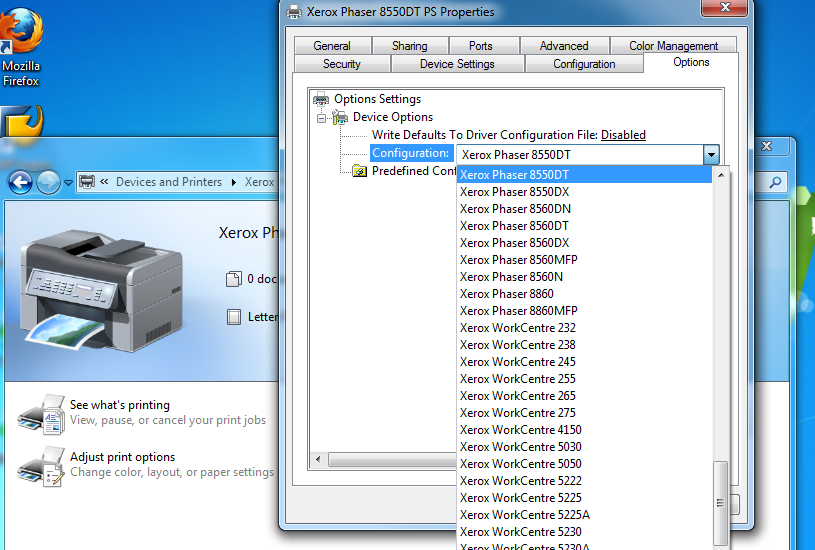Select Xerox Phaser 8560DN in the list
Viewport: 815px width, 550px height.
[584, 209]
